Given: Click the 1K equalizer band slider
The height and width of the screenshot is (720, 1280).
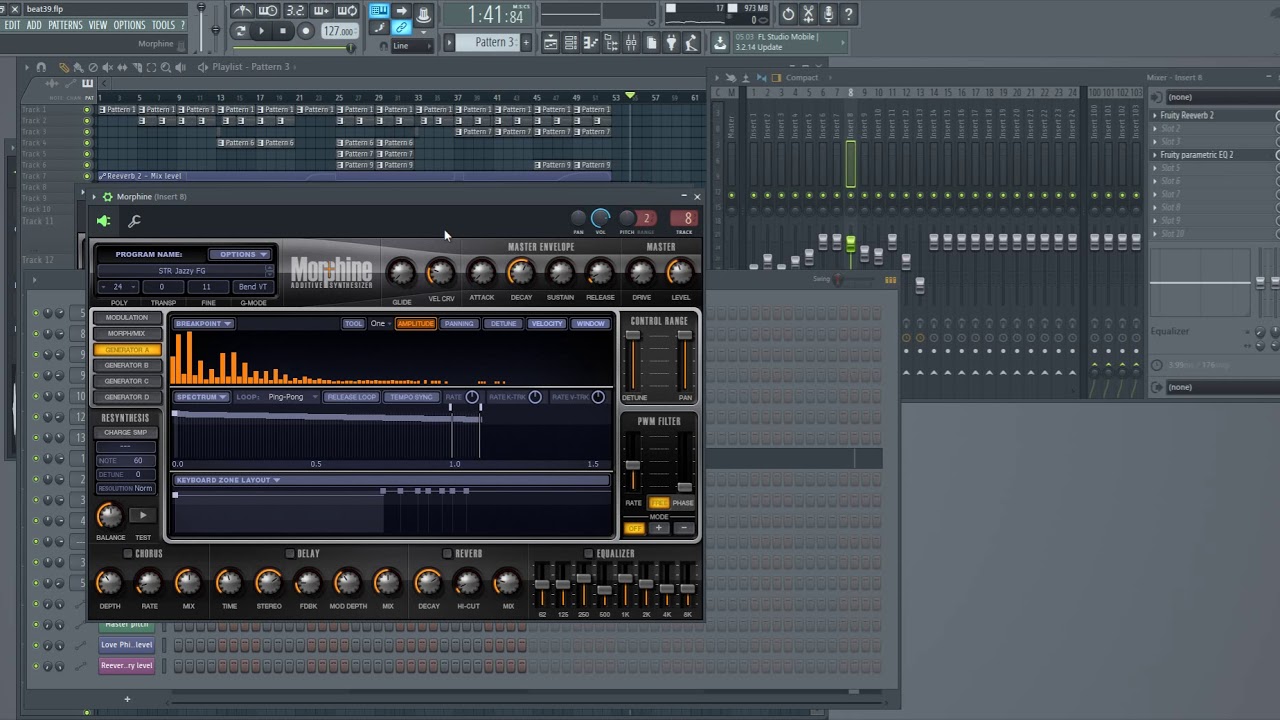Looking at the screenshot, I should [625, 585].
